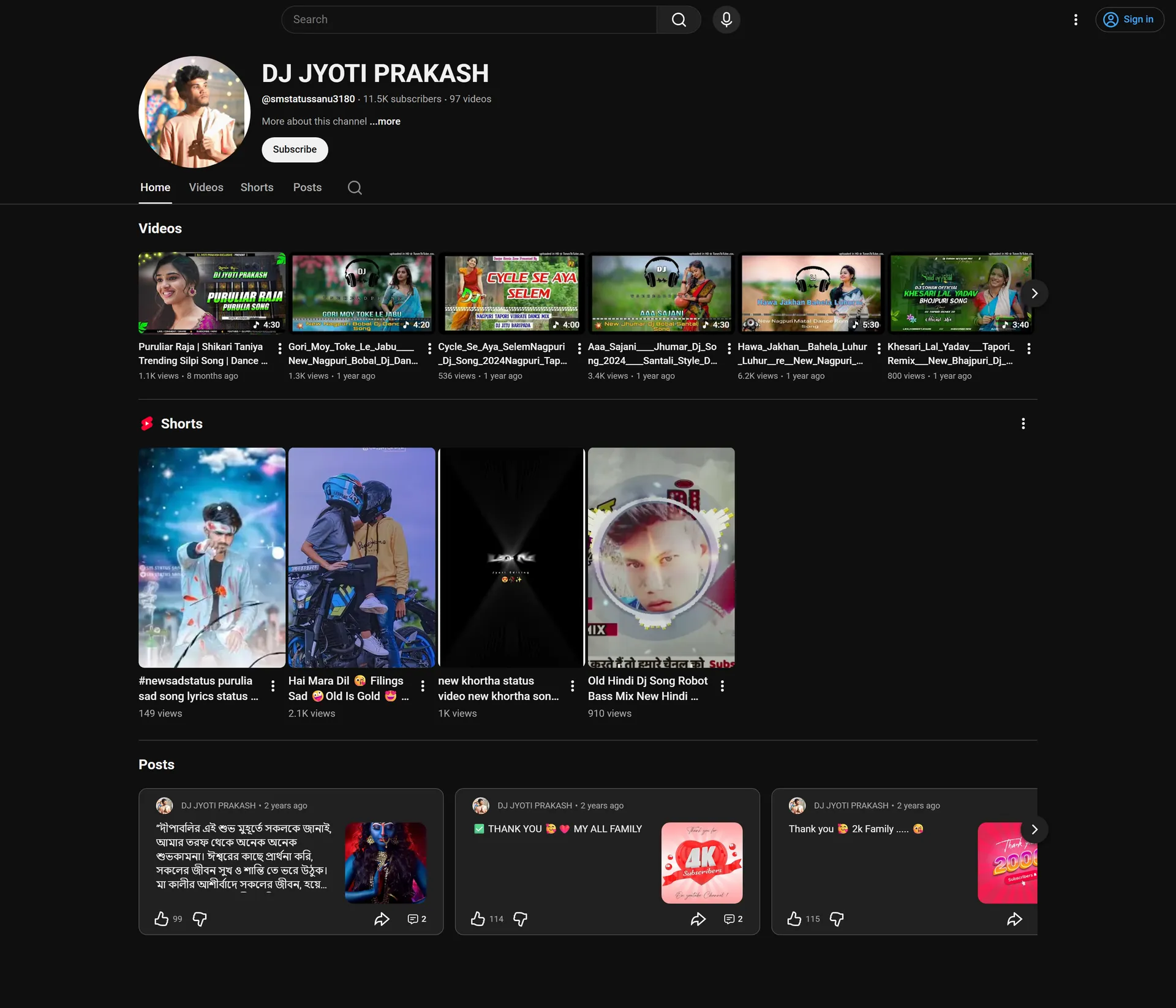Open comments on the Diwali Bengali post
1176x1008 pixels.
pos(417,919)
